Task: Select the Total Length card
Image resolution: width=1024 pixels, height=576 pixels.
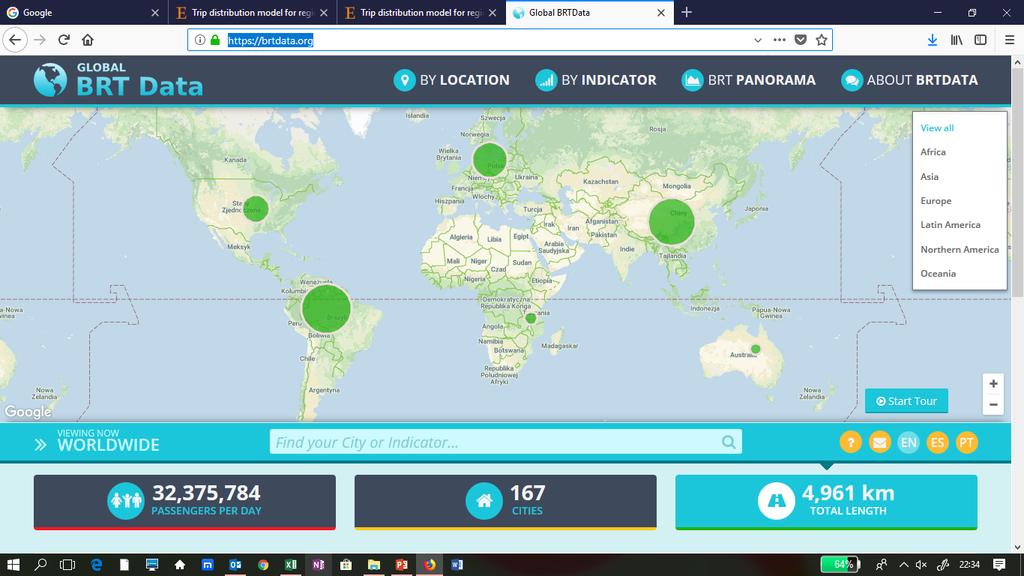Action: (x=826, y=502)
